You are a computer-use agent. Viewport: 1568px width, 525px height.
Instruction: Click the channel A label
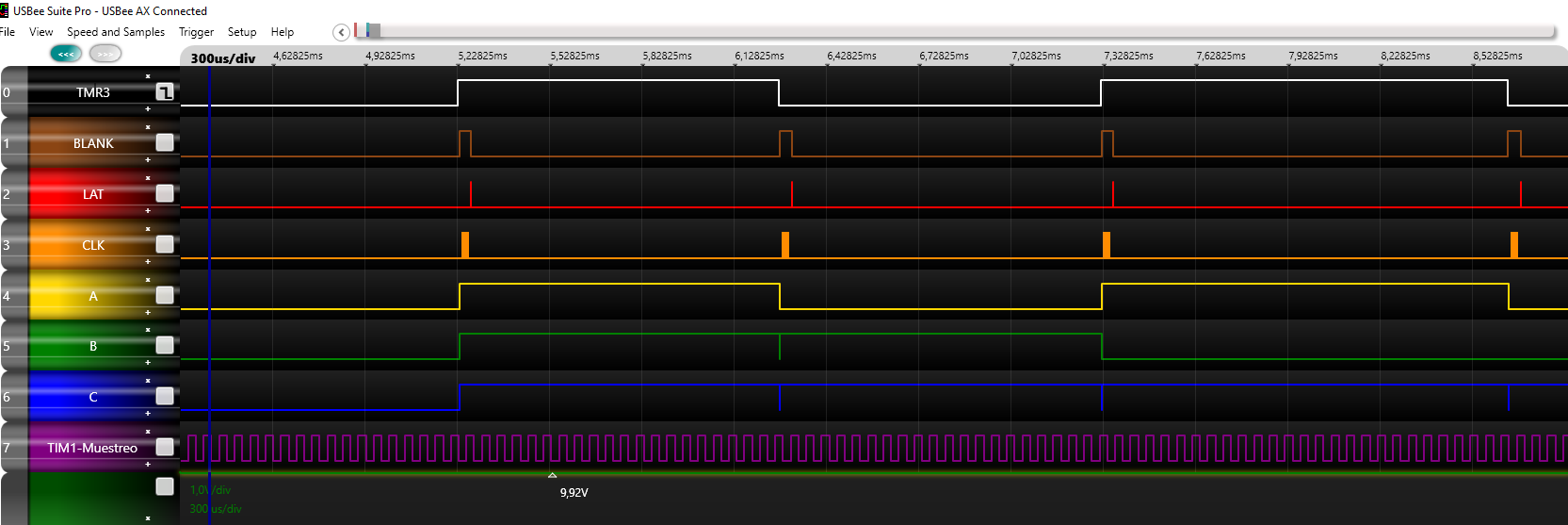[x=93, y=296]
